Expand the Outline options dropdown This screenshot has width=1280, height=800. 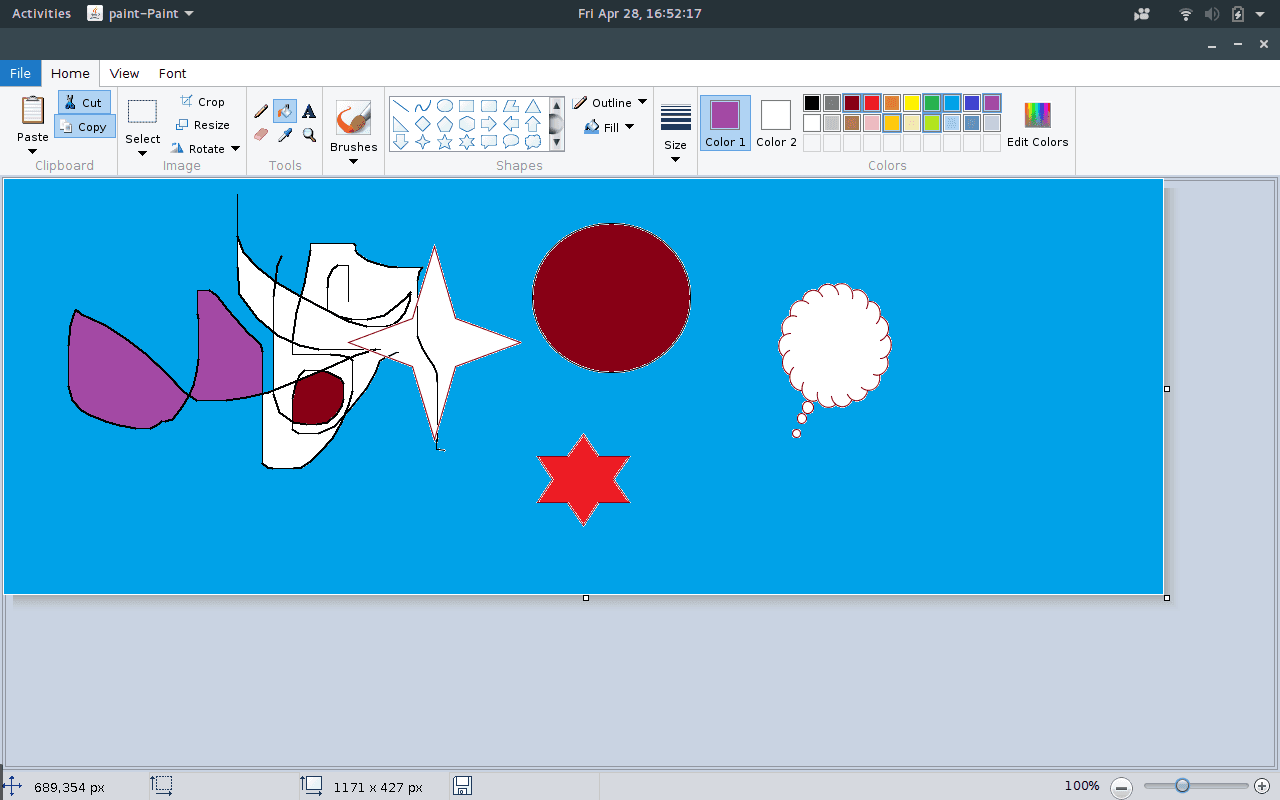click(641, 102)
